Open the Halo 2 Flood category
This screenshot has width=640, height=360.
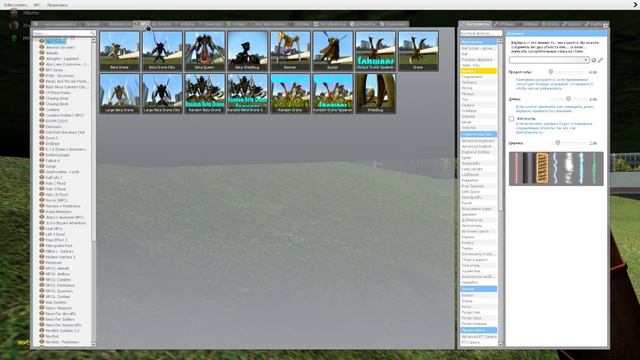[x=56, y=183]
